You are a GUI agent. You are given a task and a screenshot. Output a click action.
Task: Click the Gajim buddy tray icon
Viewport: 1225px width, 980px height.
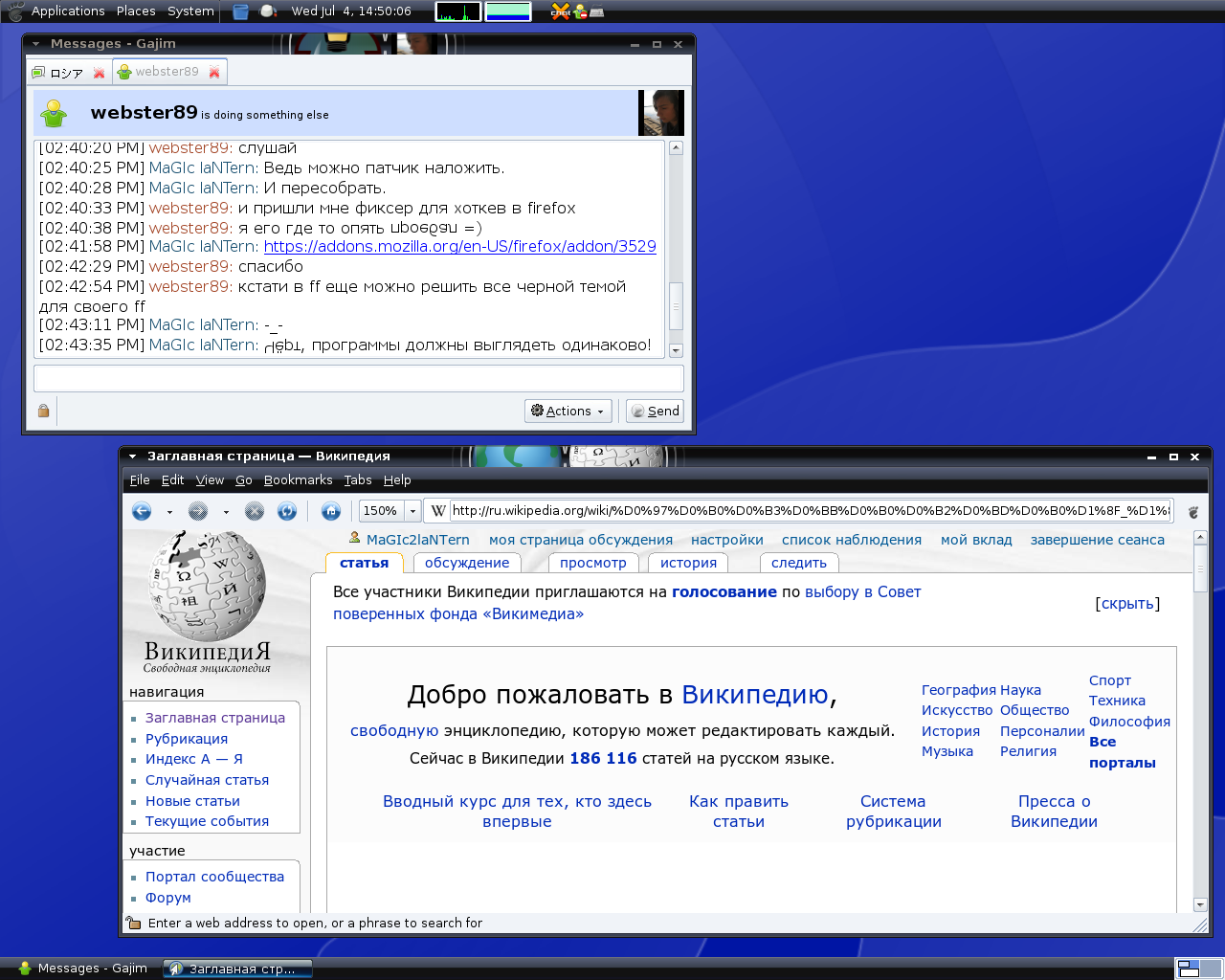(x=580, y=11)
